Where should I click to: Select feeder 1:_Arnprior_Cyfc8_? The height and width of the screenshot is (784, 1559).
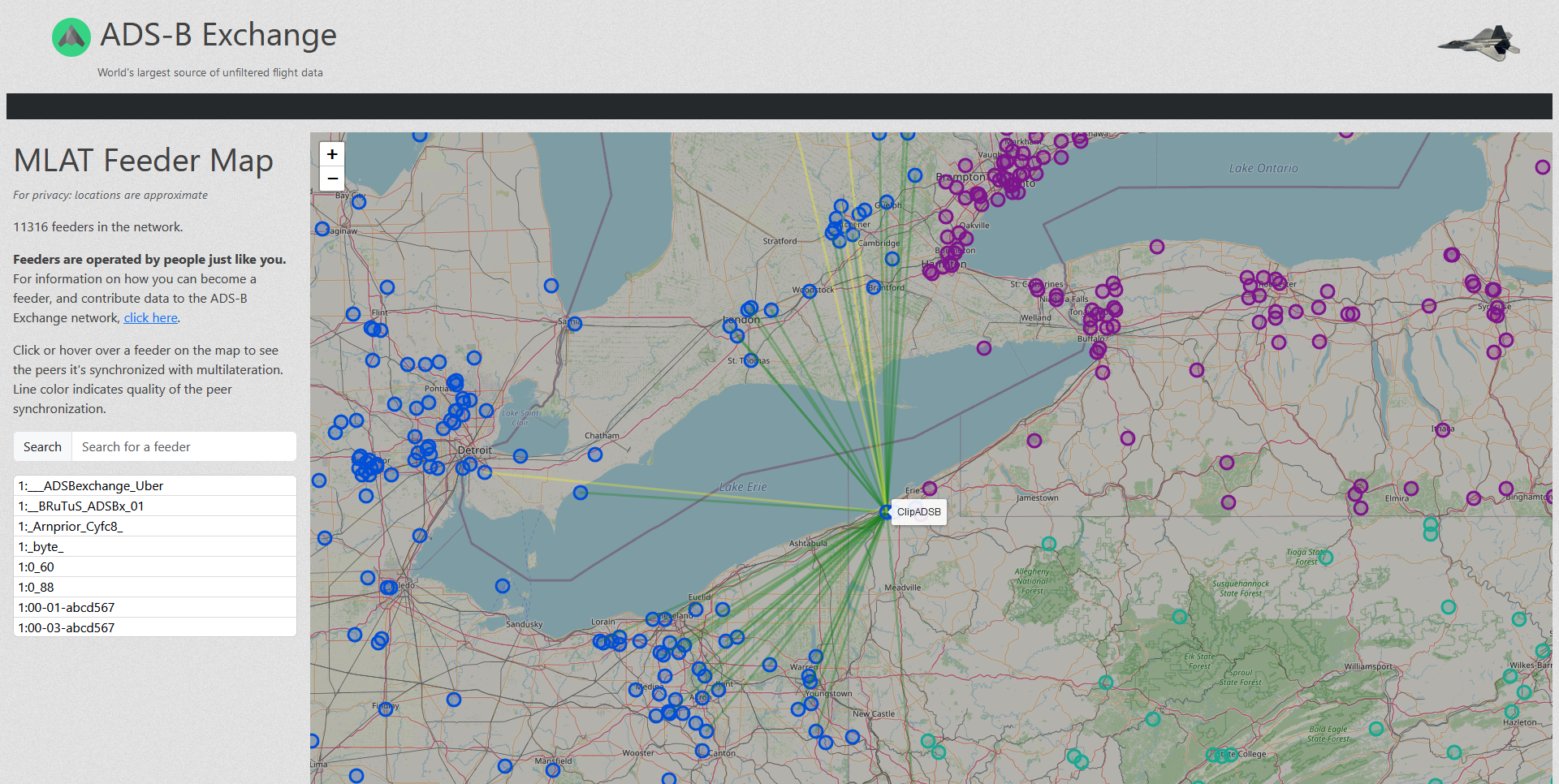click(x=155, y=527)
